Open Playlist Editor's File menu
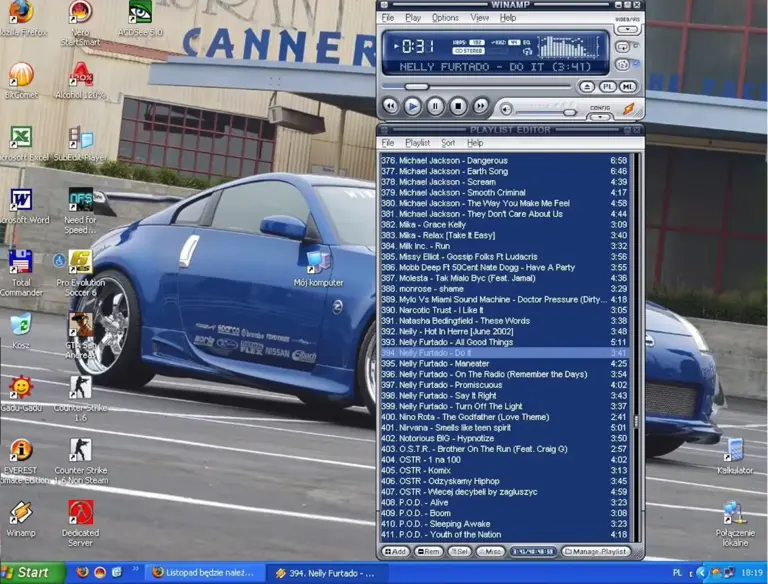768x584 pixels. [x=387, y=143]
